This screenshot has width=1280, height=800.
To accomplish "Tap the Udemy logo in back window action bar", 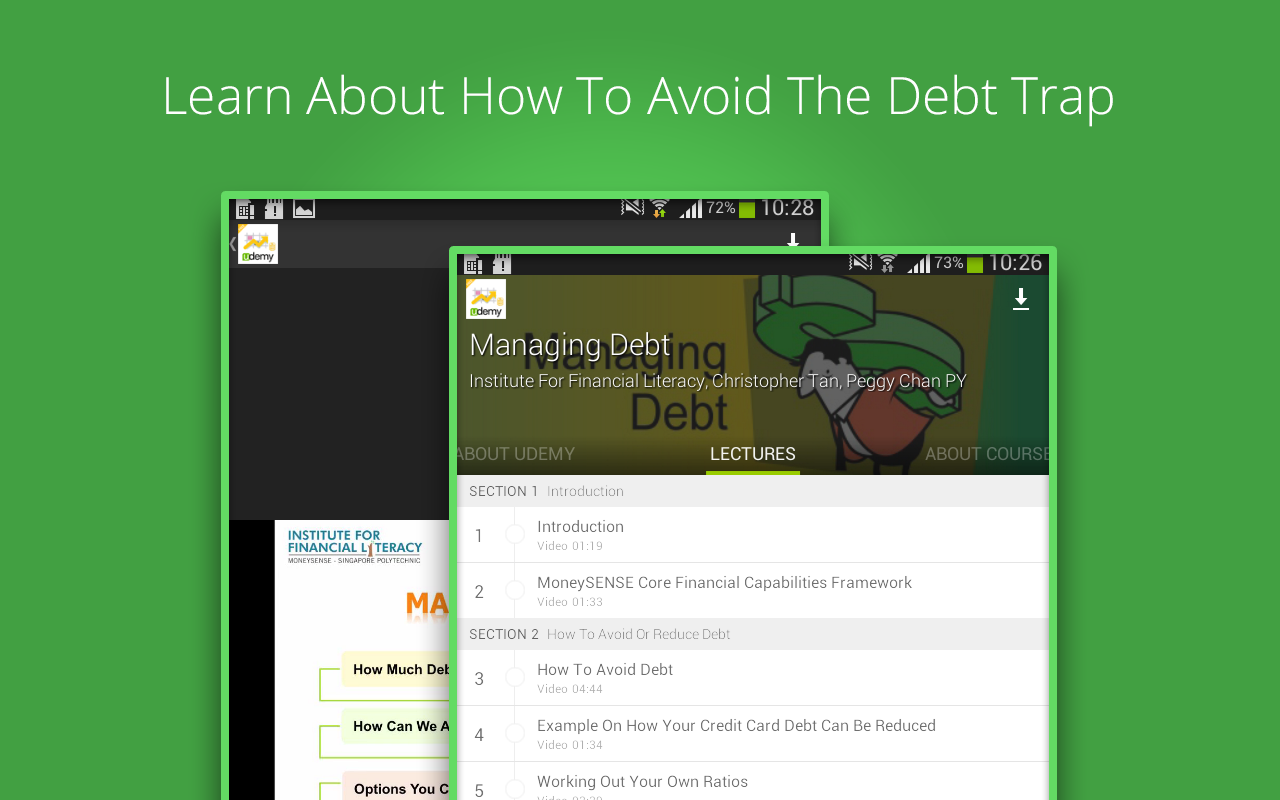I will point(258,244).
